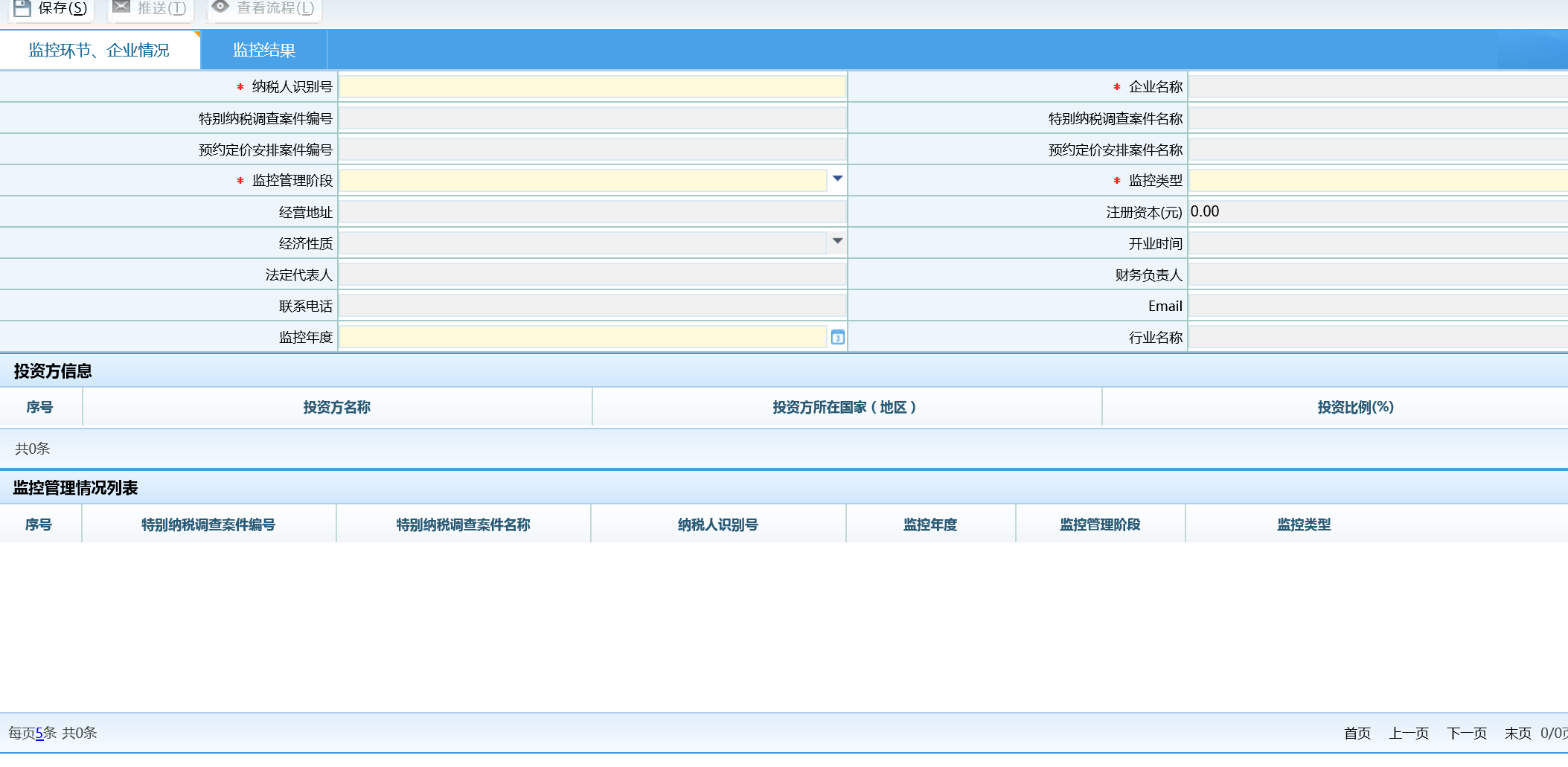The width and height of the screenshot is (1568, 767).
Task: Go to 首页 in pagination
Action: pos(1357,734)
